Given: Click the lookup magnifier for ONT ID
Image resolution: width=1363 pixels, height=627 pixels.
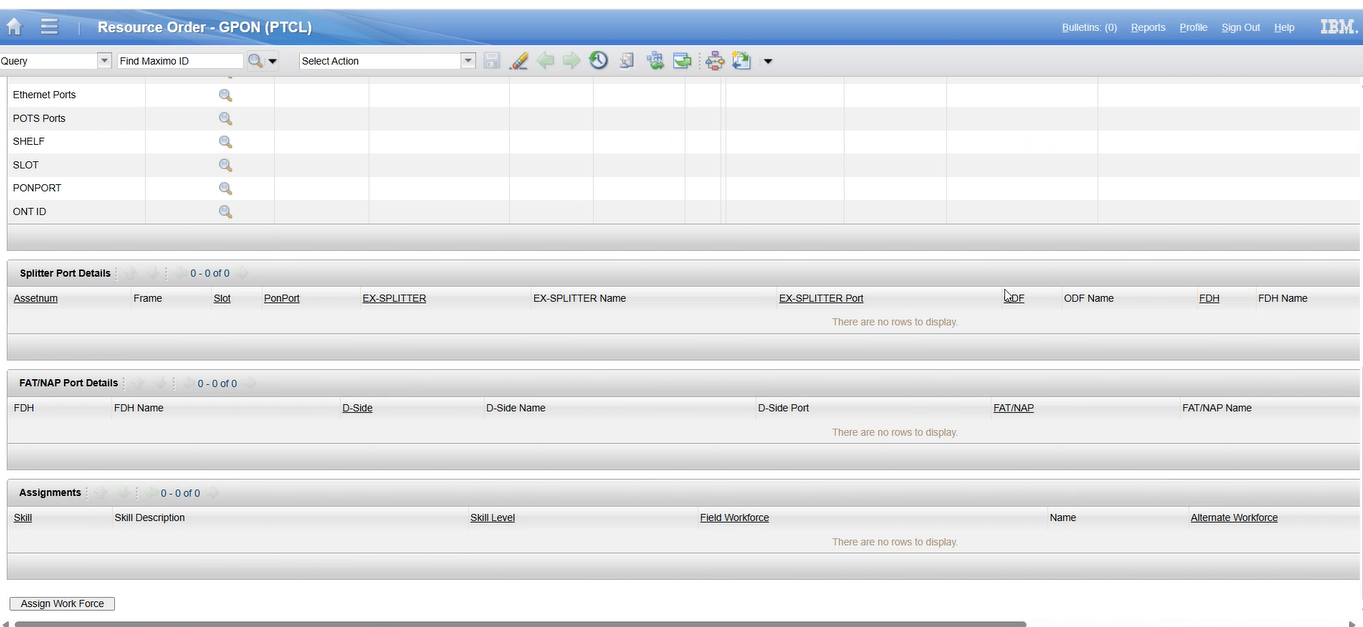Looking at the screenshot, I should point(225,212).
